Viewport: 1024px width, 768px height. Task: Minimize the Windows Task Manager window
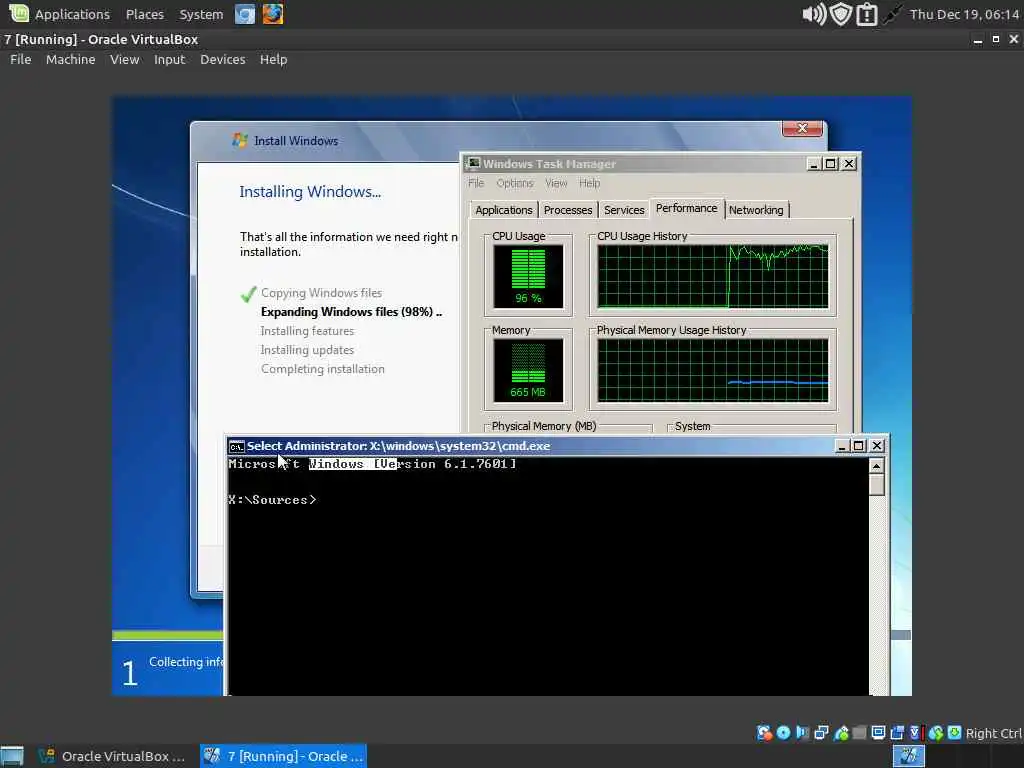(813, 164)
